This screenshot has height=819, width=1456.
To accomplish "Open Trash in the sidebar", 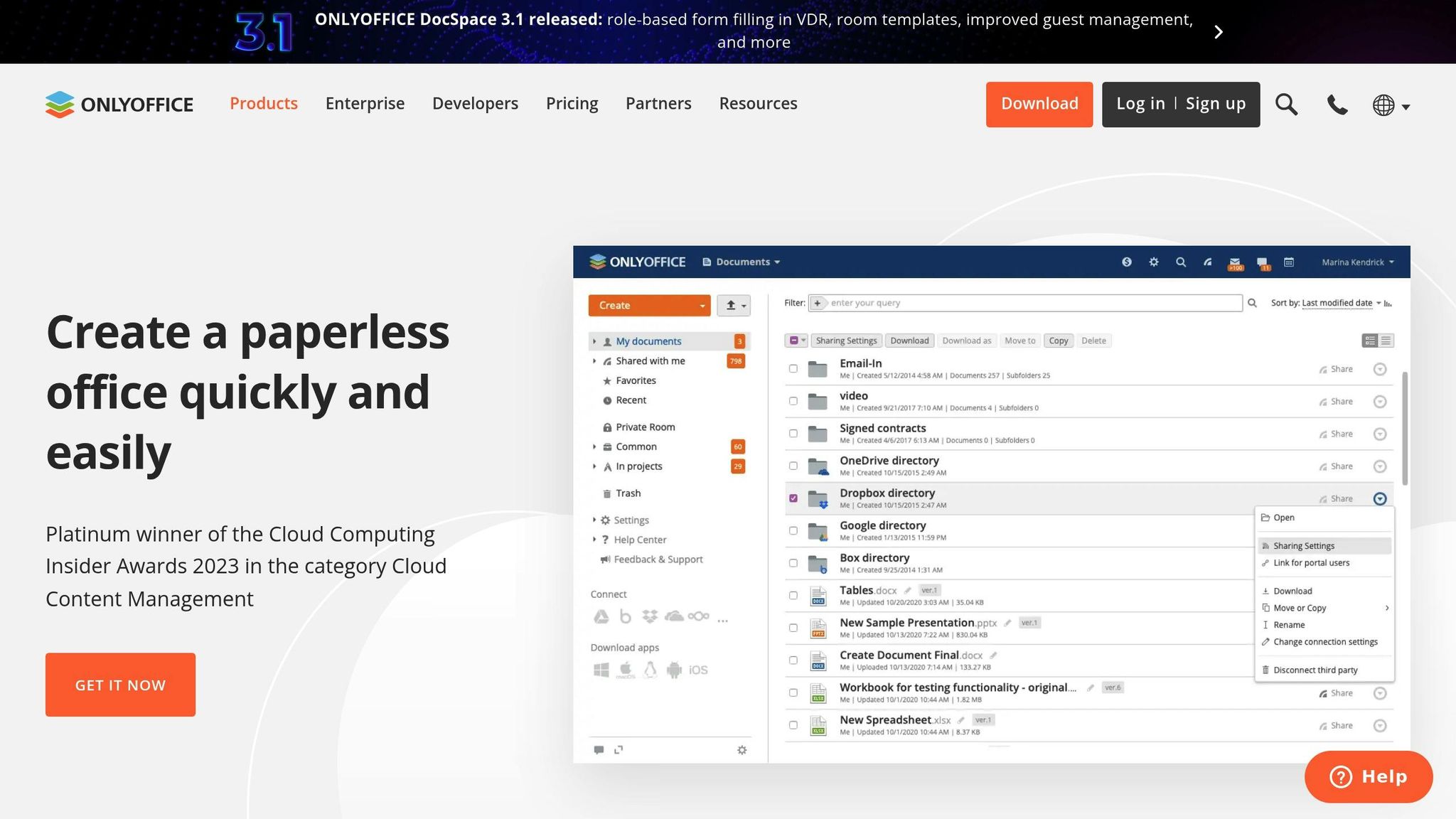I will [x=628, y=493].
